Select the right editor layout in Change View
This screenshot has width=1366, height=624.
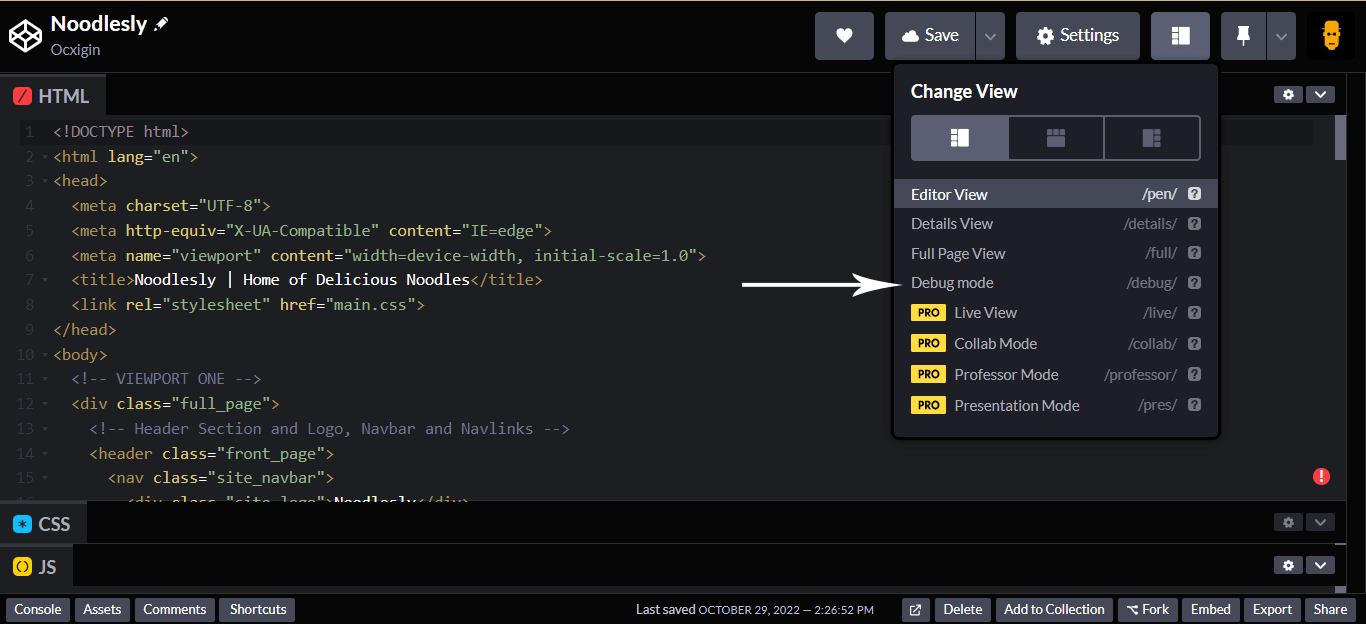[1151, 137]
